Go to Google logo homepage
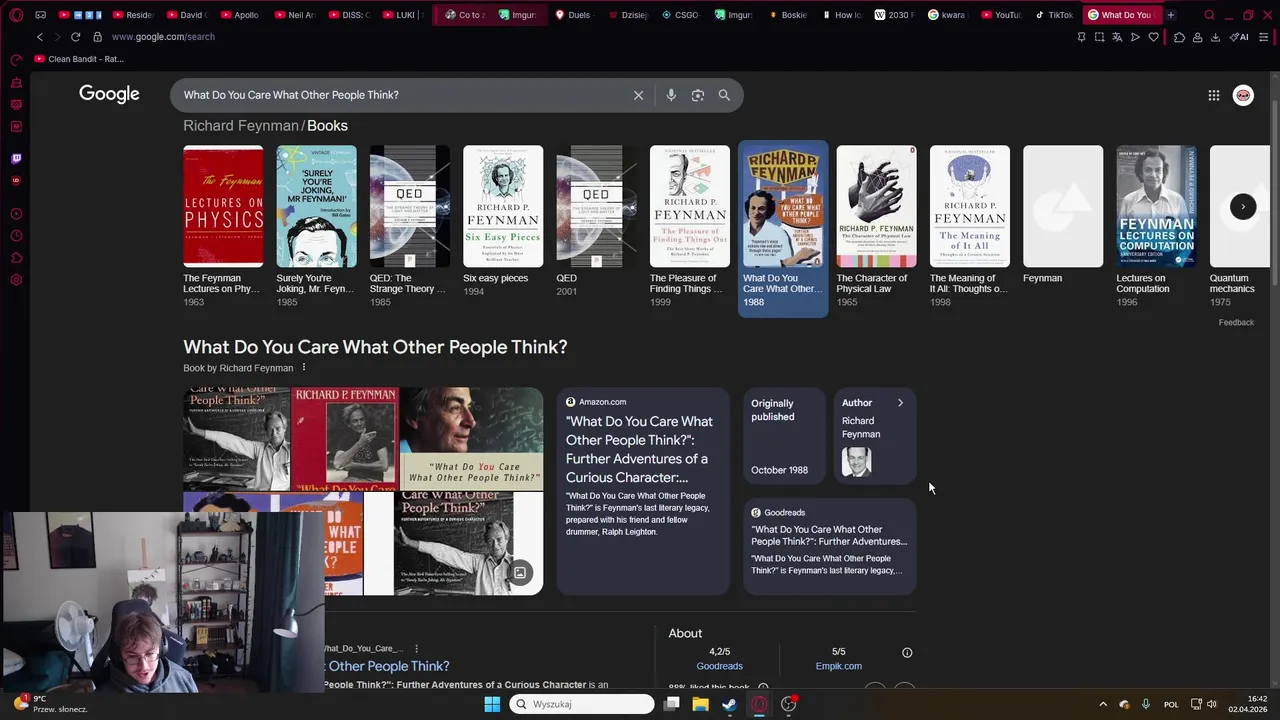This screenshot has width=1280, height=720. coord(109,94)
